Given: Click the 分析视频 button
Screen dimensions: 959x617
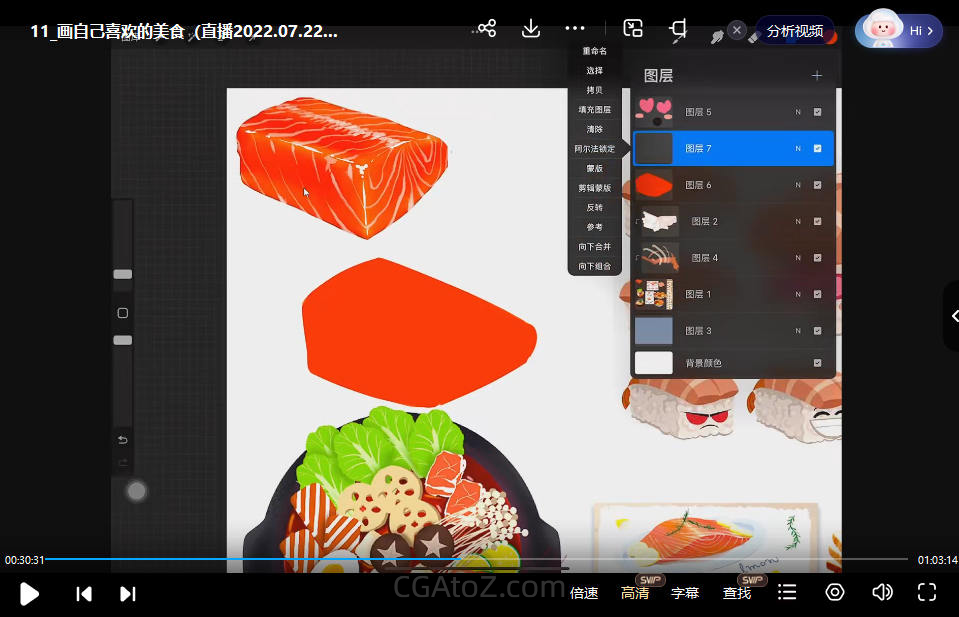Looking at the screenshot, I should click(795, 31).
